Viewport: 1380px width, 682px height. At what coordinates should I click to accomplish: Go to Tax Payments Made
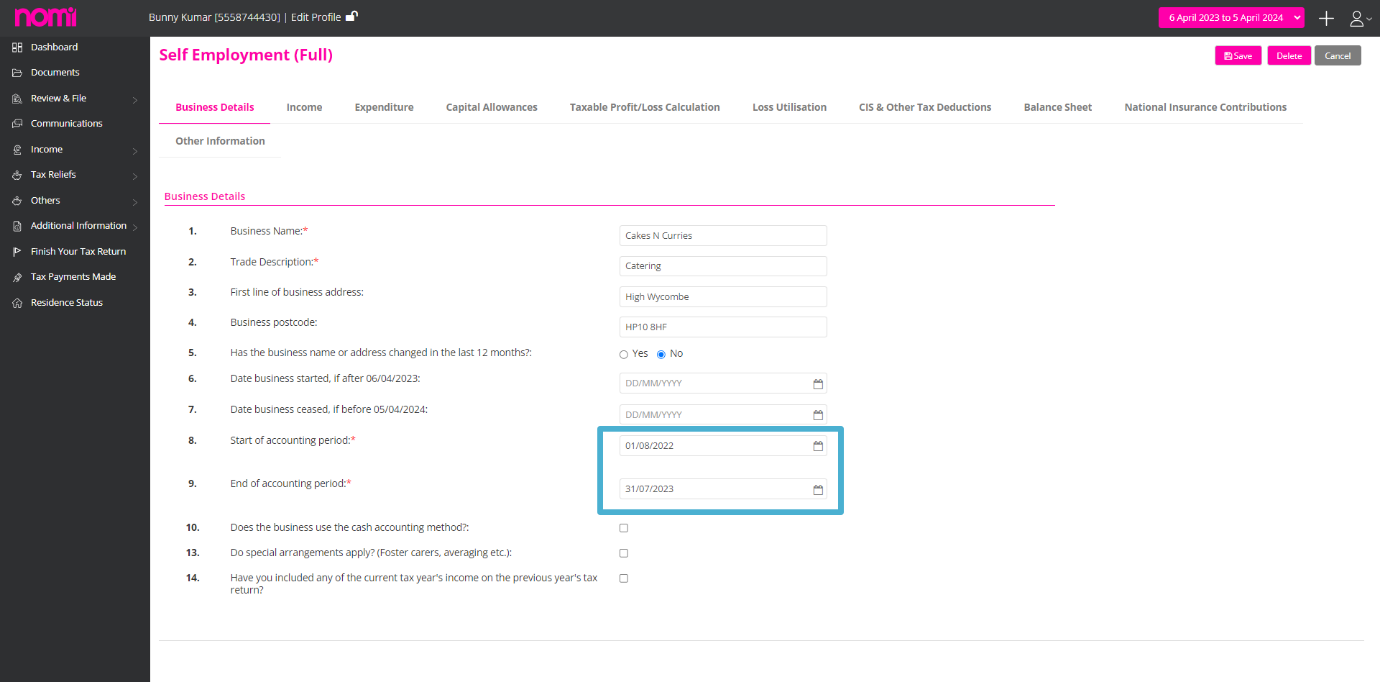(73, 277)
